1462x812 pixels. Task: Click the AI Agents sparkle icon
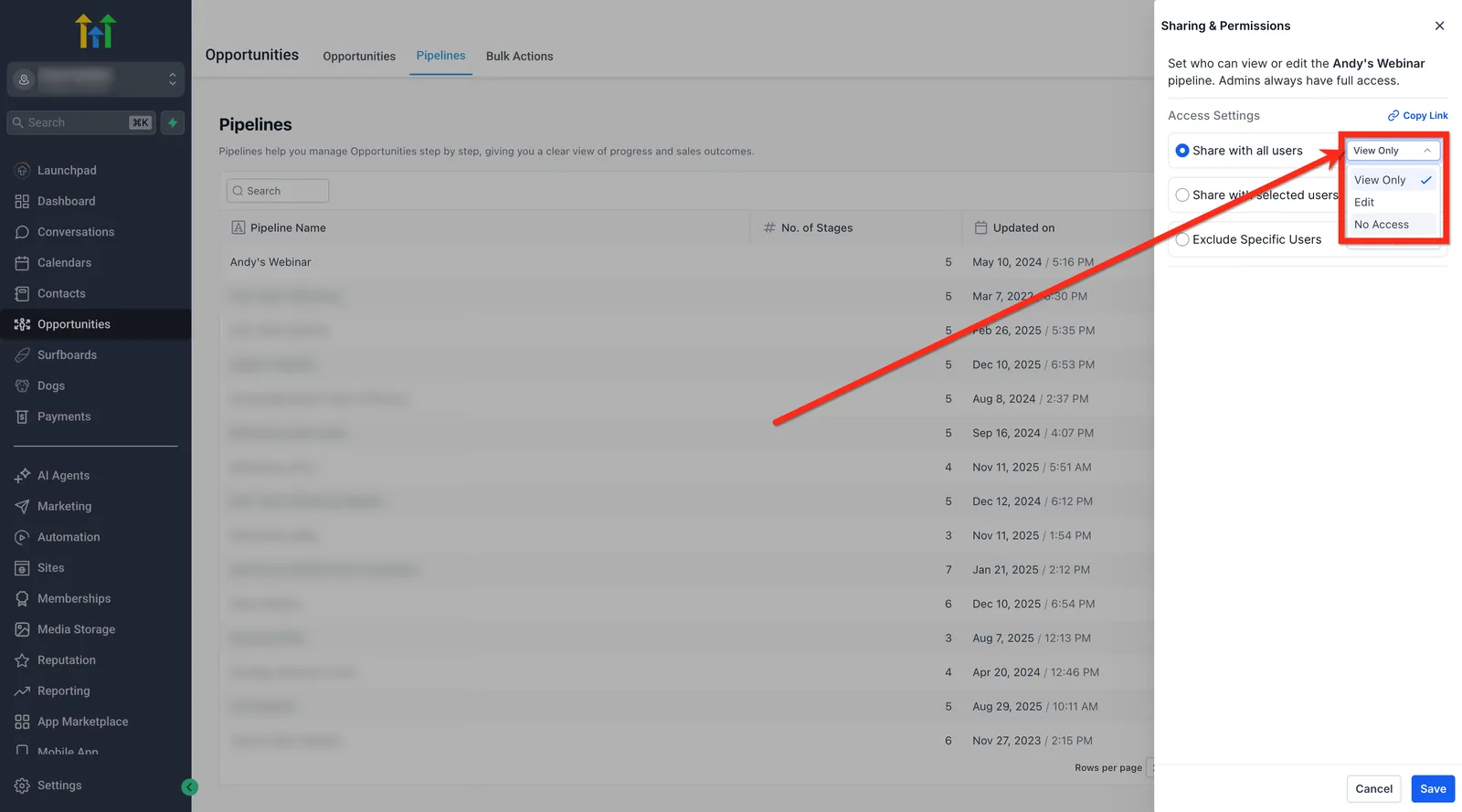[22, 476]
